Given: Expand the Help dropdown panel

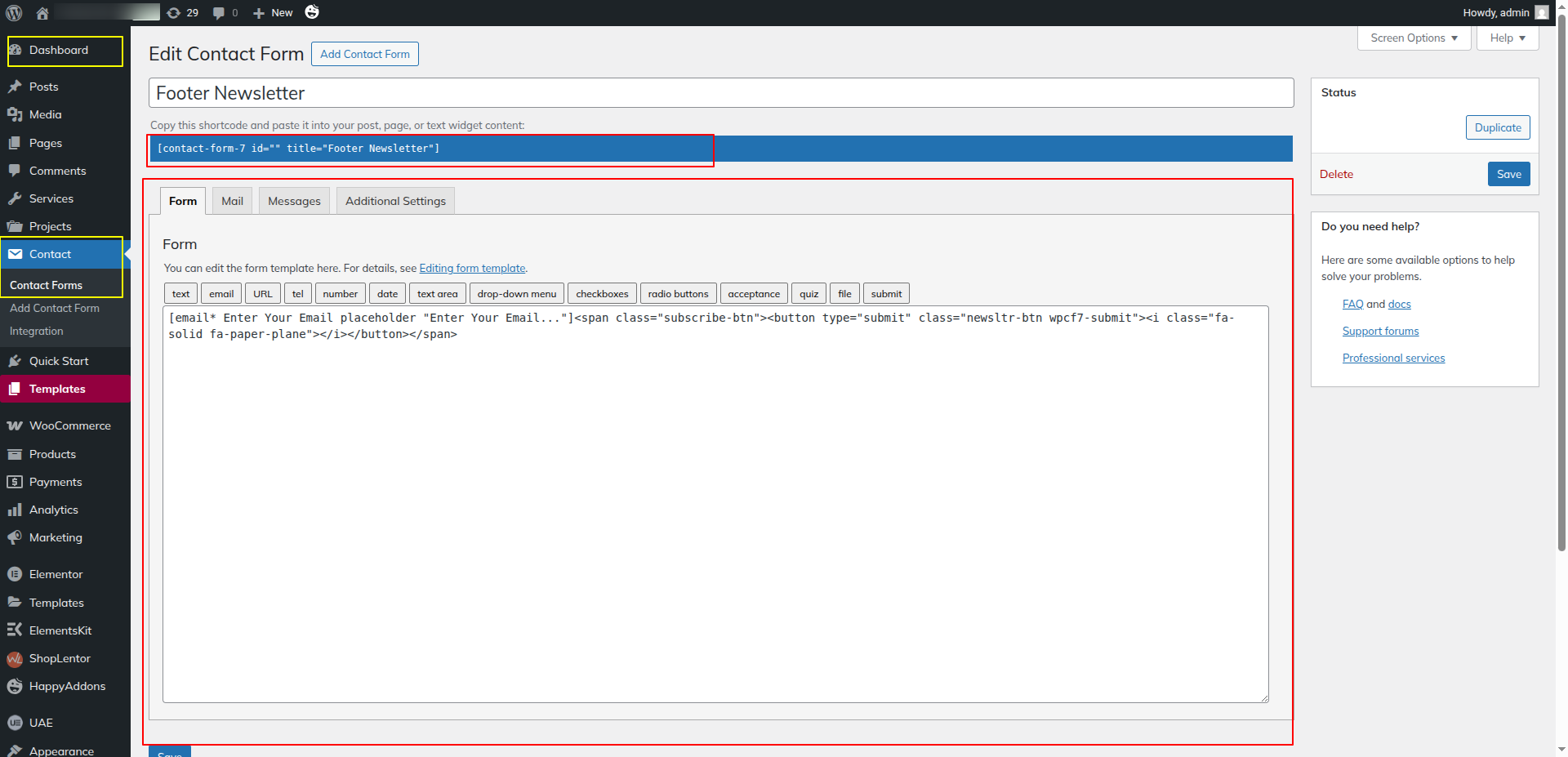Looking at the screenshot, I should pos(1507,38).
